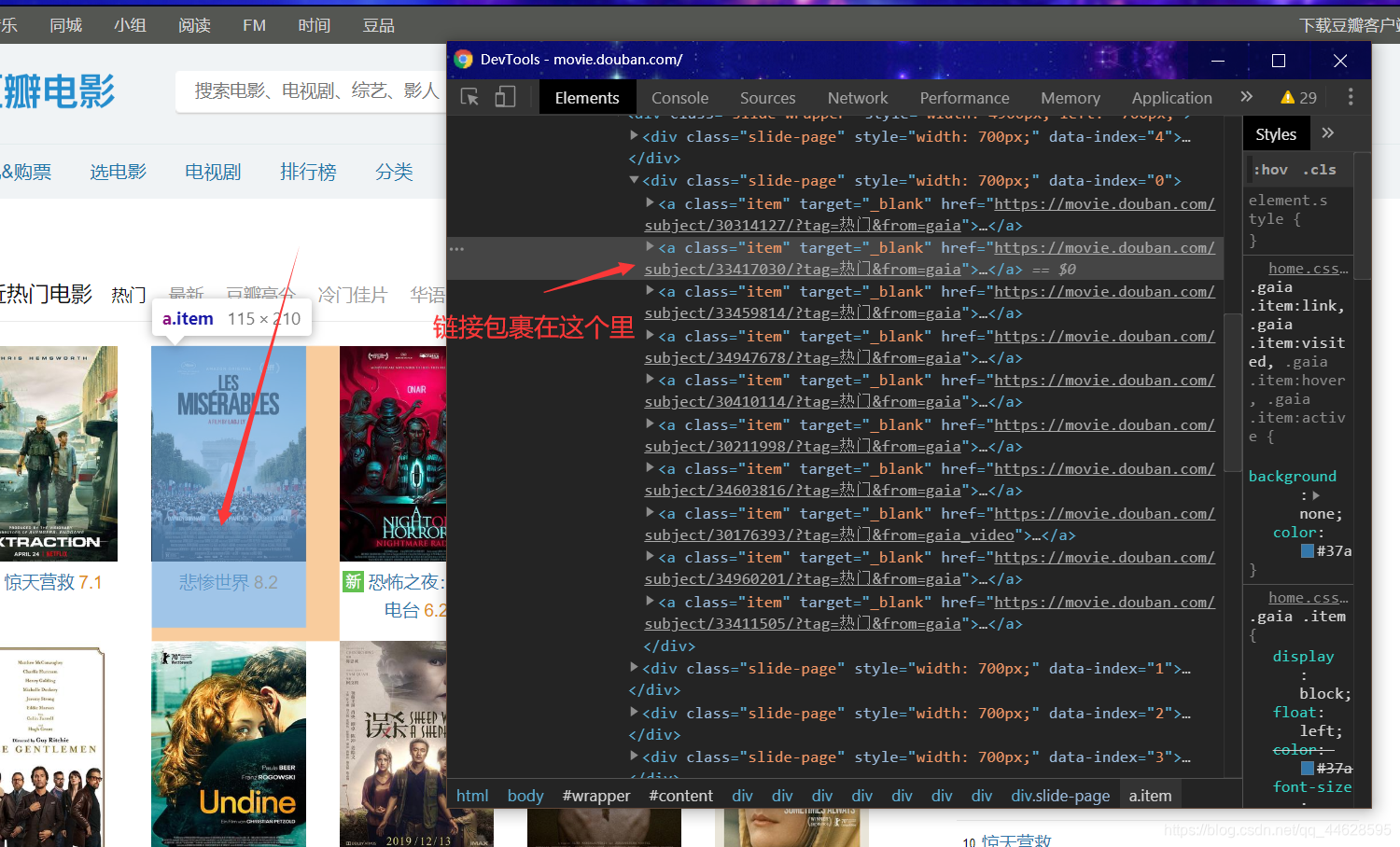Open the Extraction movie poster
Screen dimensions: 1400x847
(x=58, y=453)
